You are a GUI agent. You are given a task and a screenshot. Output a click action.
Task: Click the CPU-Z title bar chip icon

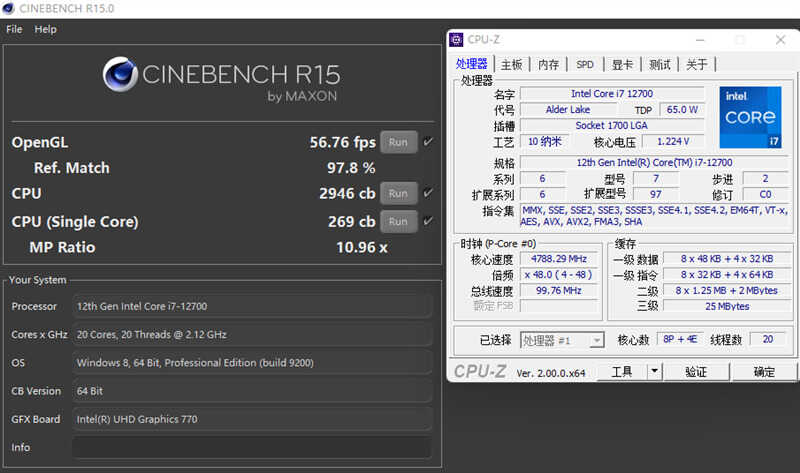[x=456, y=39]
